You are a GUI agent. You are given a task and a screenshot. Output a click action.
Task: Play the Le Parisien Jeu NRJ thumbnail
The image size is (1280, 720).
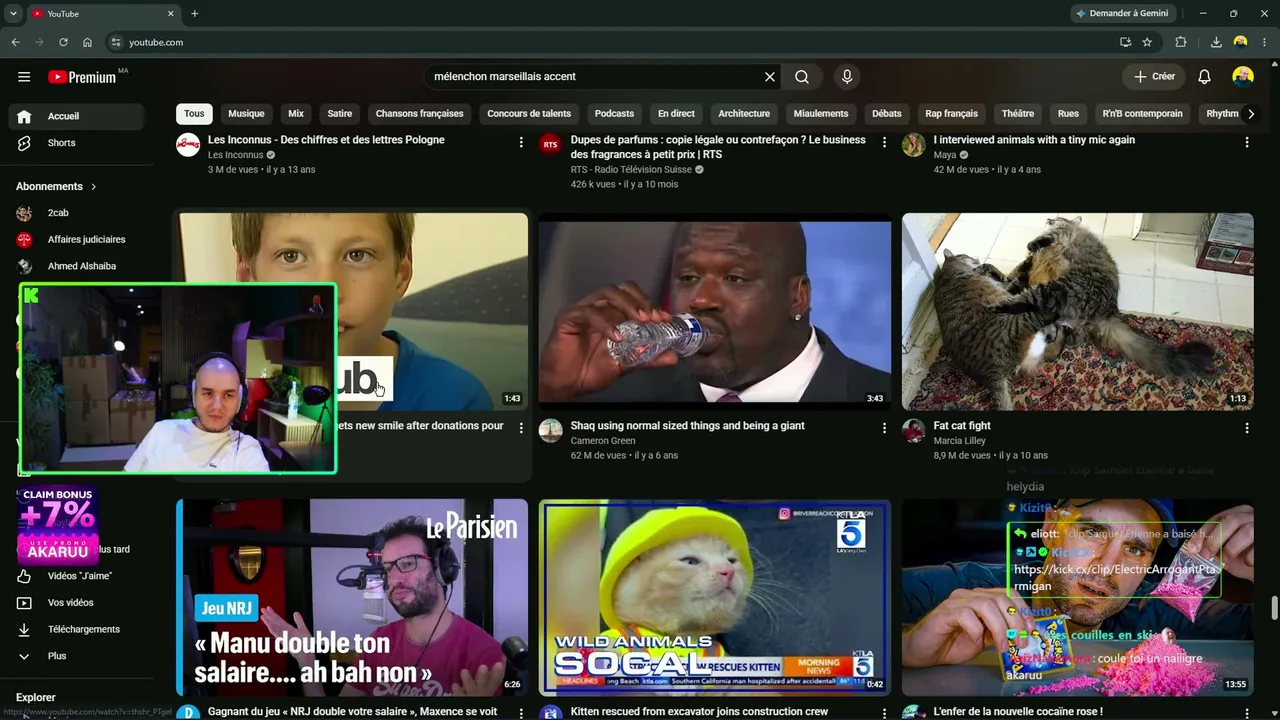click(352, 597)
